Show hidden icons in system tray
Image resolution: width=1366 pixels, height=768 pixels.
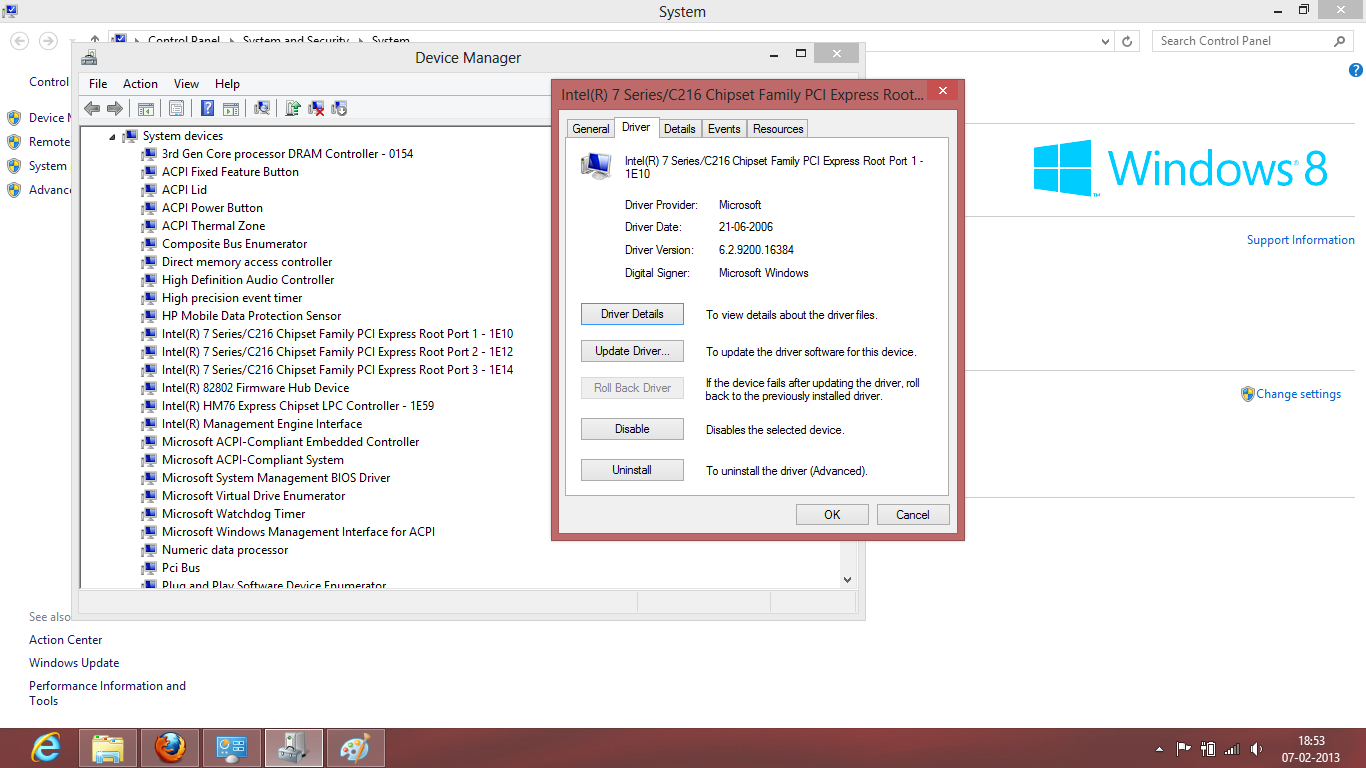click(1160, 749)
